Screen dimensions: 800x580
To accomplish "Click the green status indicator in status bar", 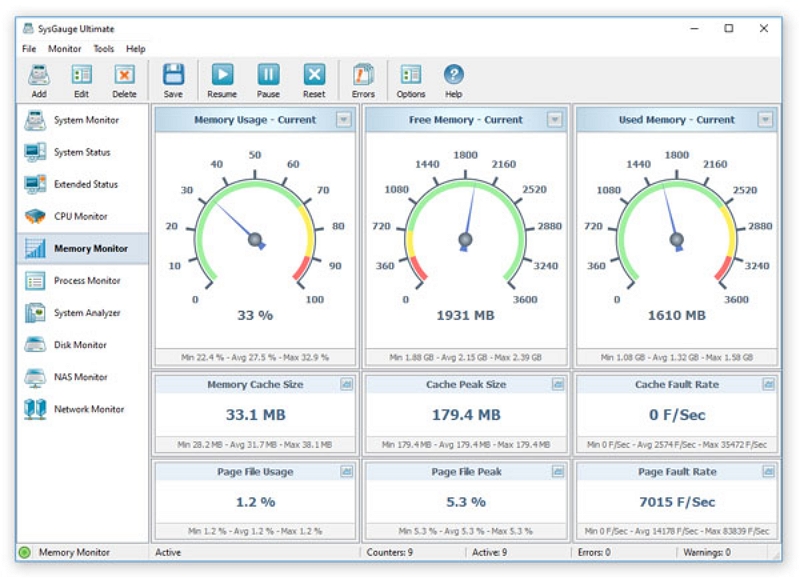I will (x=24, y=552).
